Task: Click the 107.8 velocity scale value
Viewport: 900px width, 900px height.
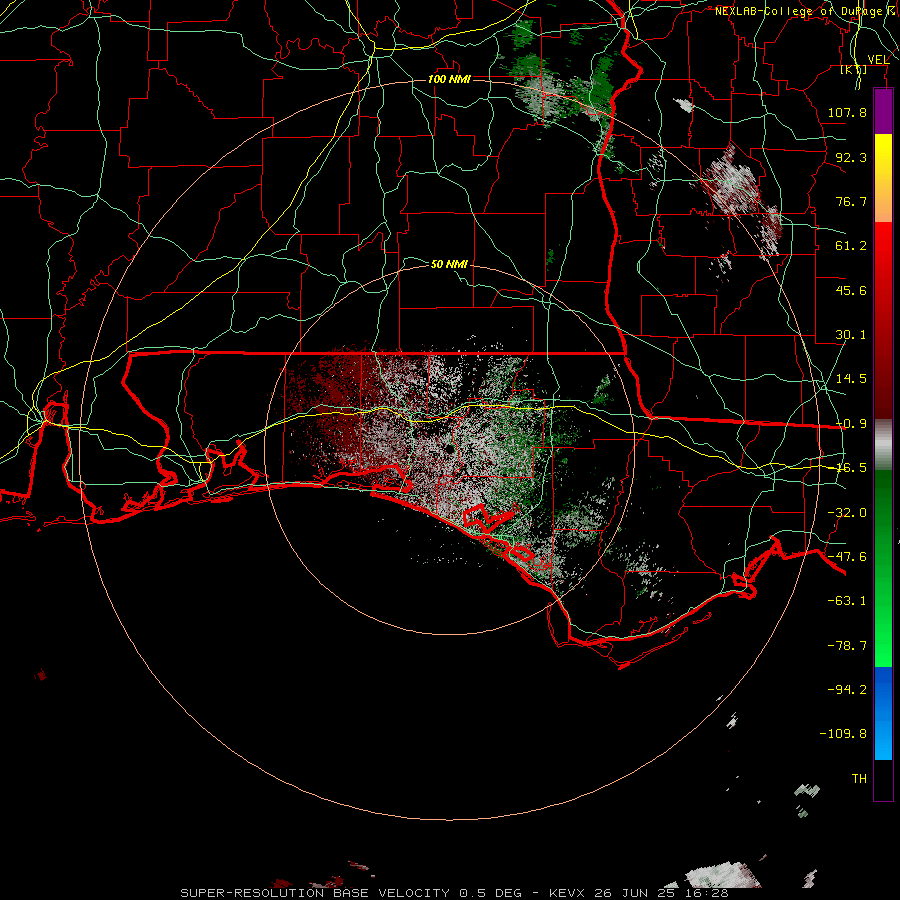Action: click(847, 112)
